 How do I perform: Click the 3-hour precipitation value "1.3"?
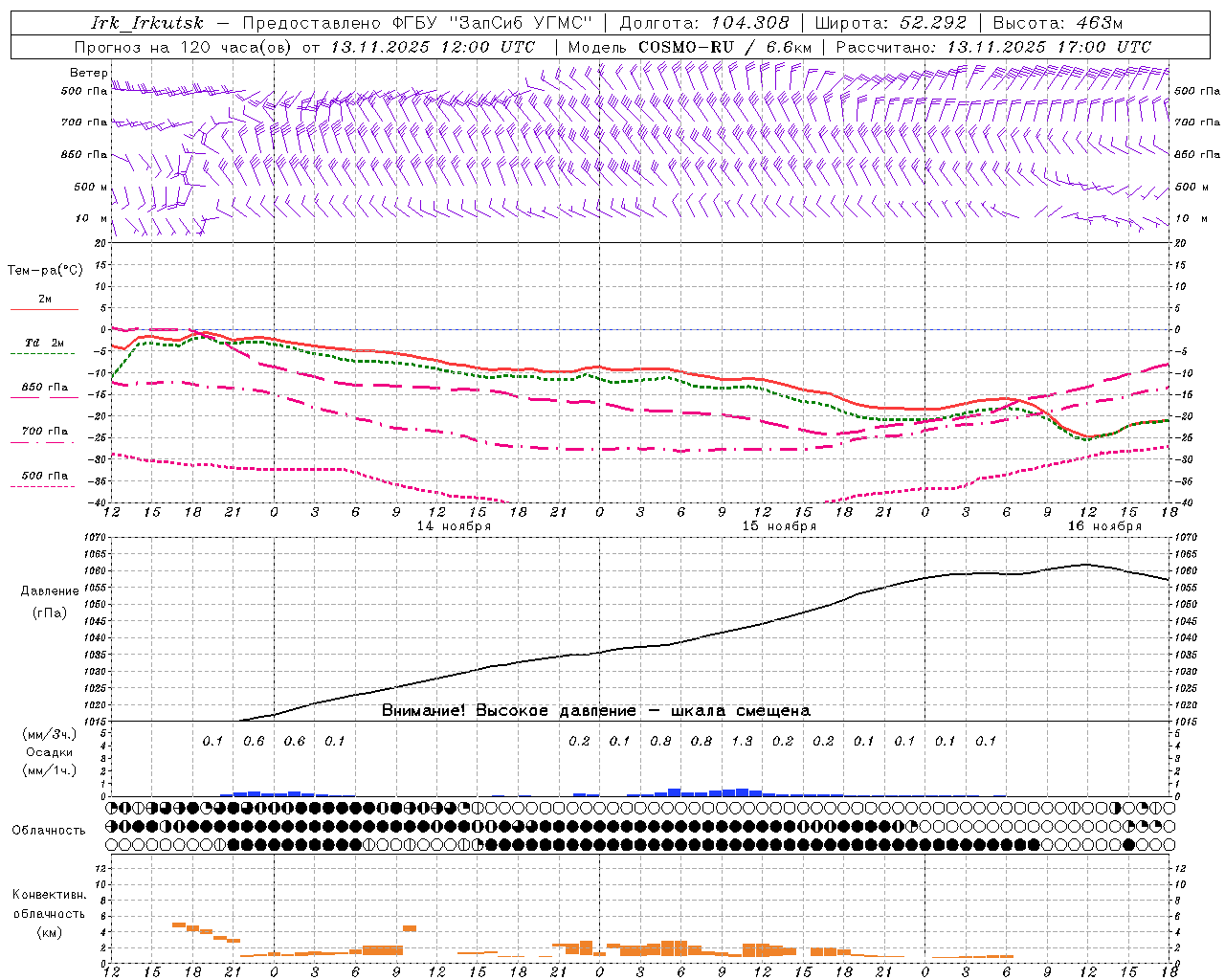tap(742, 741)
